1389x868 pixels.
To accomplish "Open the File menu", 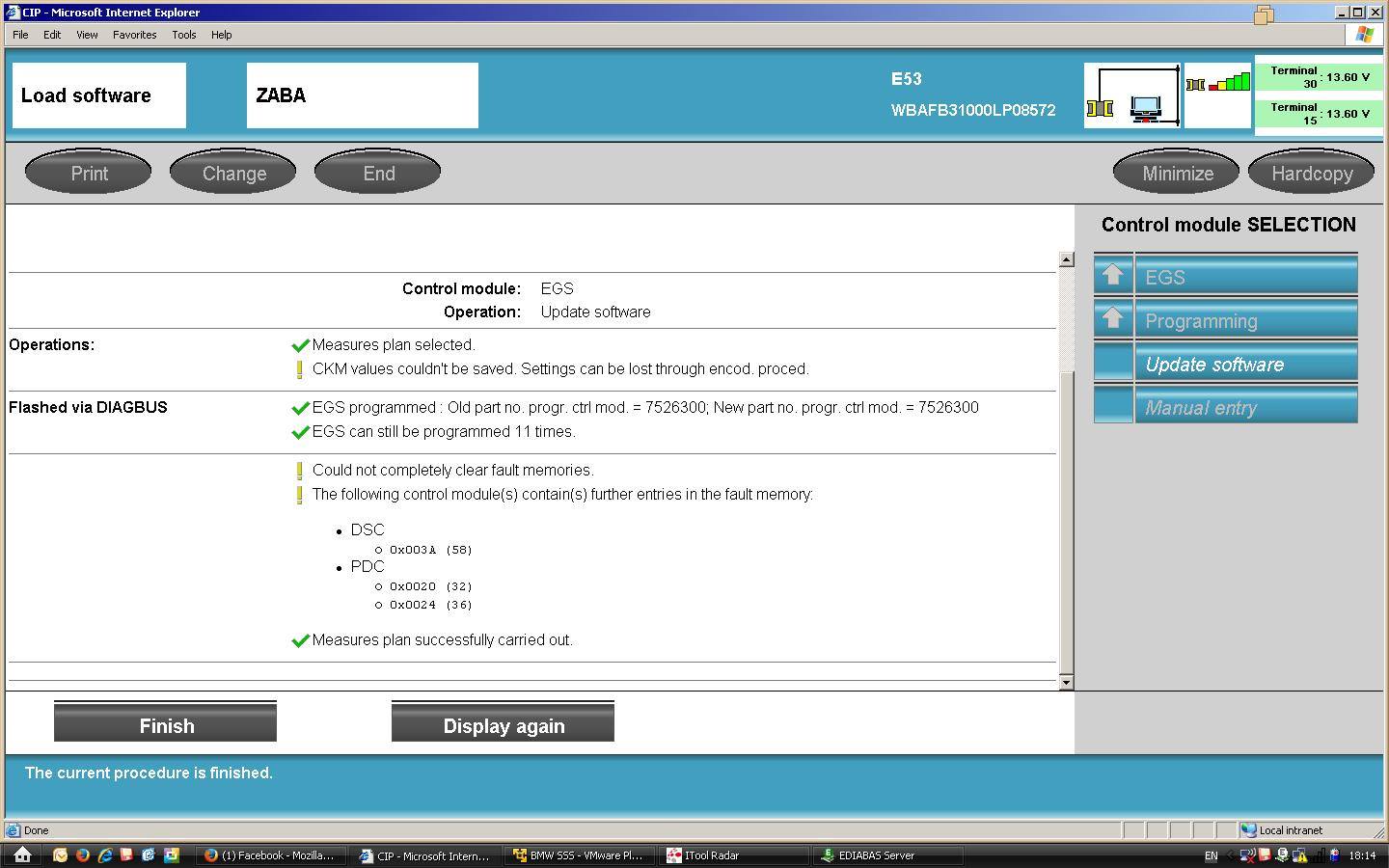I will (20, 35).
